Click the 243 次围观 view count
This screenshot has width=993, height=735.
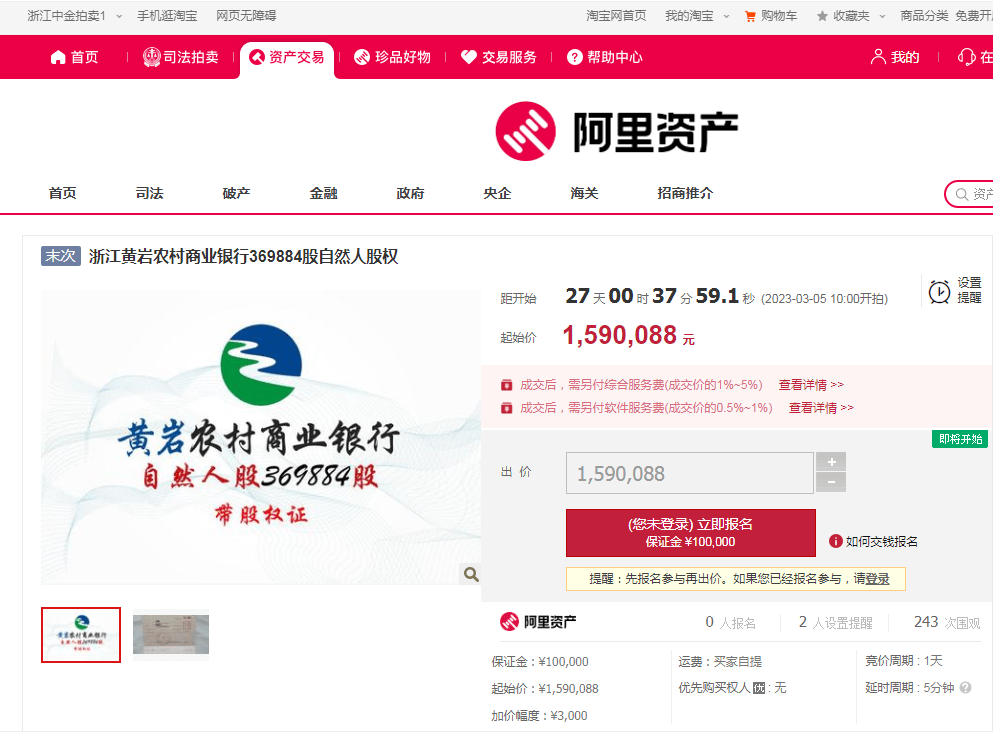[947, 622]
